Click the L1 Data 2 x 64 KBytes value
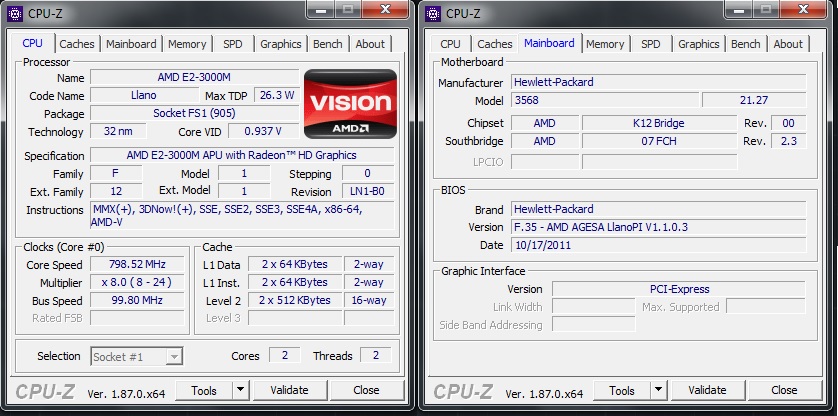Viewport: 838px width, 416px height. click(x=295, y=264)
